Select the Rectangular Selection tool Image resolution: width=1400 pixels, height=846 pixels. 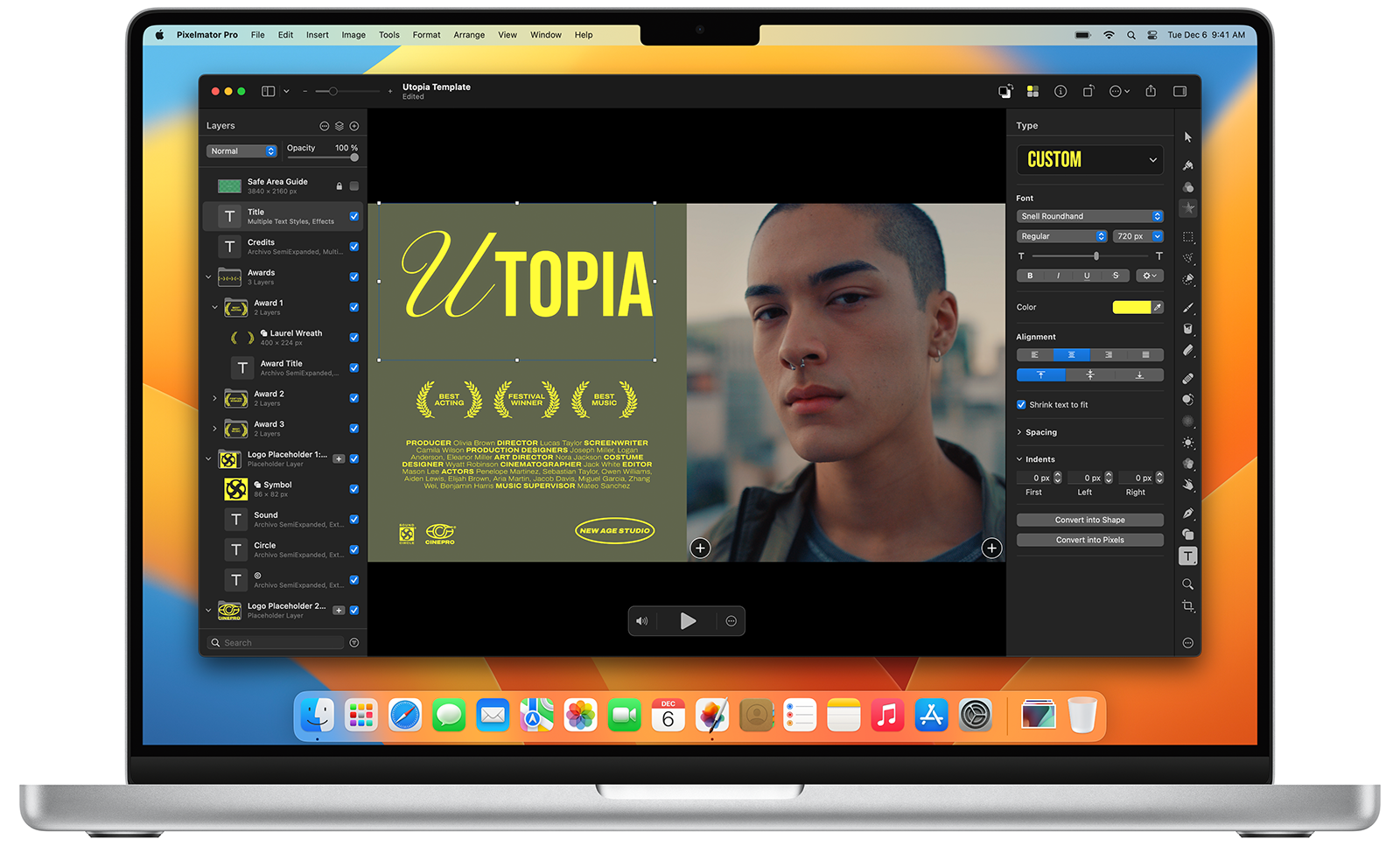point(1187,237)
